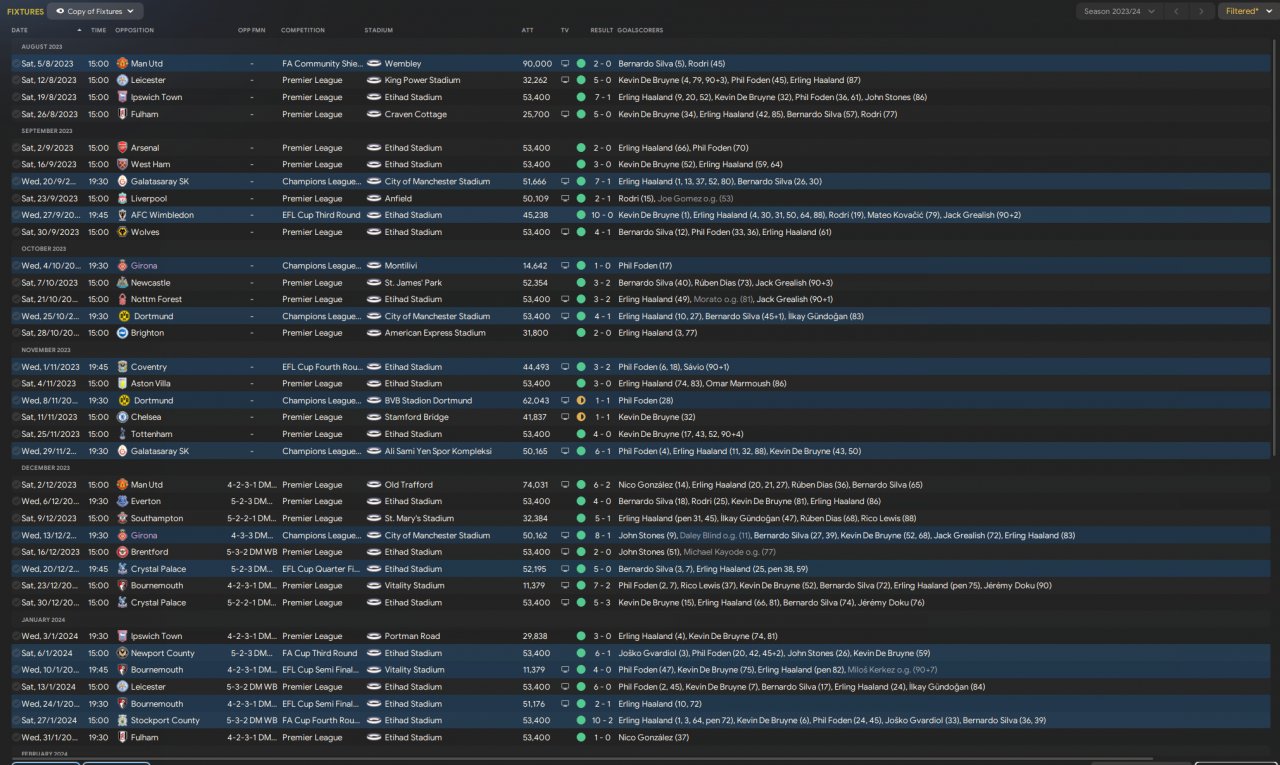This screenshot has width=1280, height=765.
Task: Sort by the DATE column header
Action: (20, 30)
